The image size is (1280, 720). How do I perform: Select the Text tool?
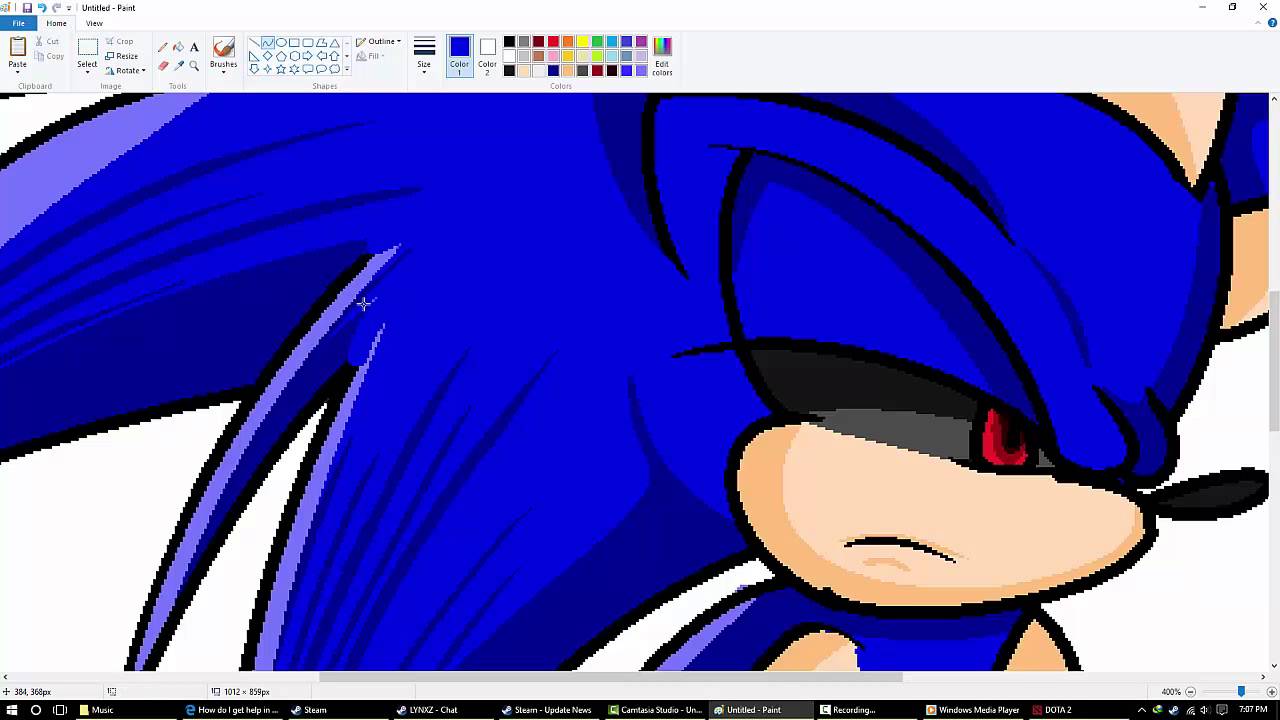click(194, 47)
